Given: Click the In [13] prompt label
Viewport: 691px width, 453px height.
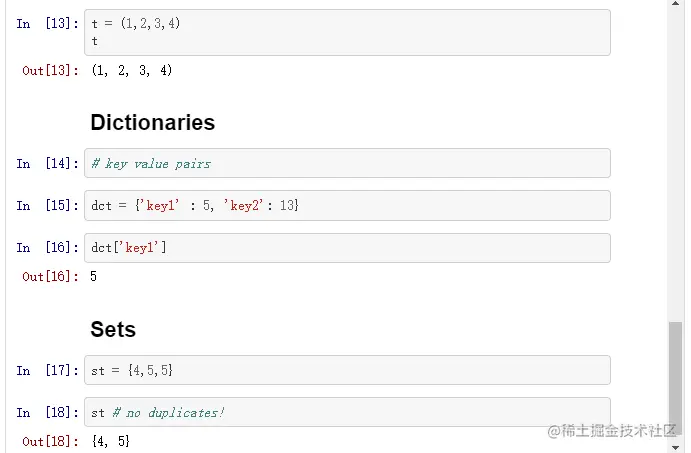Looking at the screenshot, I should click(x=47, y=24).
